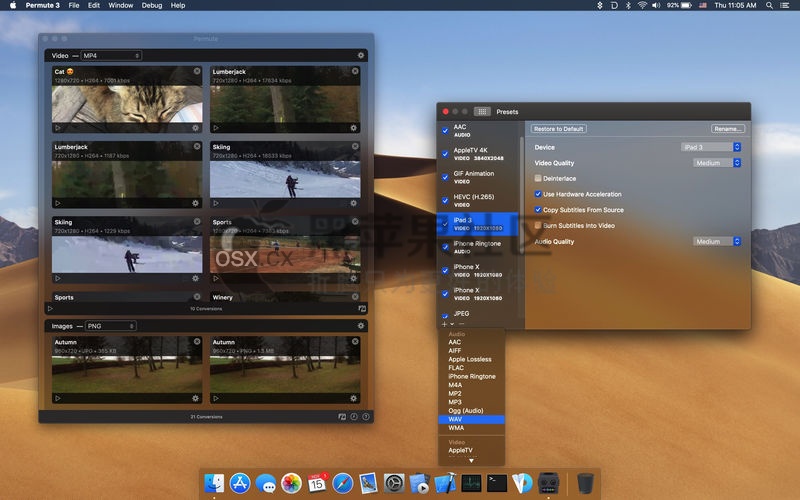Click add preset plus button
The height and width of the screenshot is (500, 800).
pyautogui.click(x=445, y=324)
